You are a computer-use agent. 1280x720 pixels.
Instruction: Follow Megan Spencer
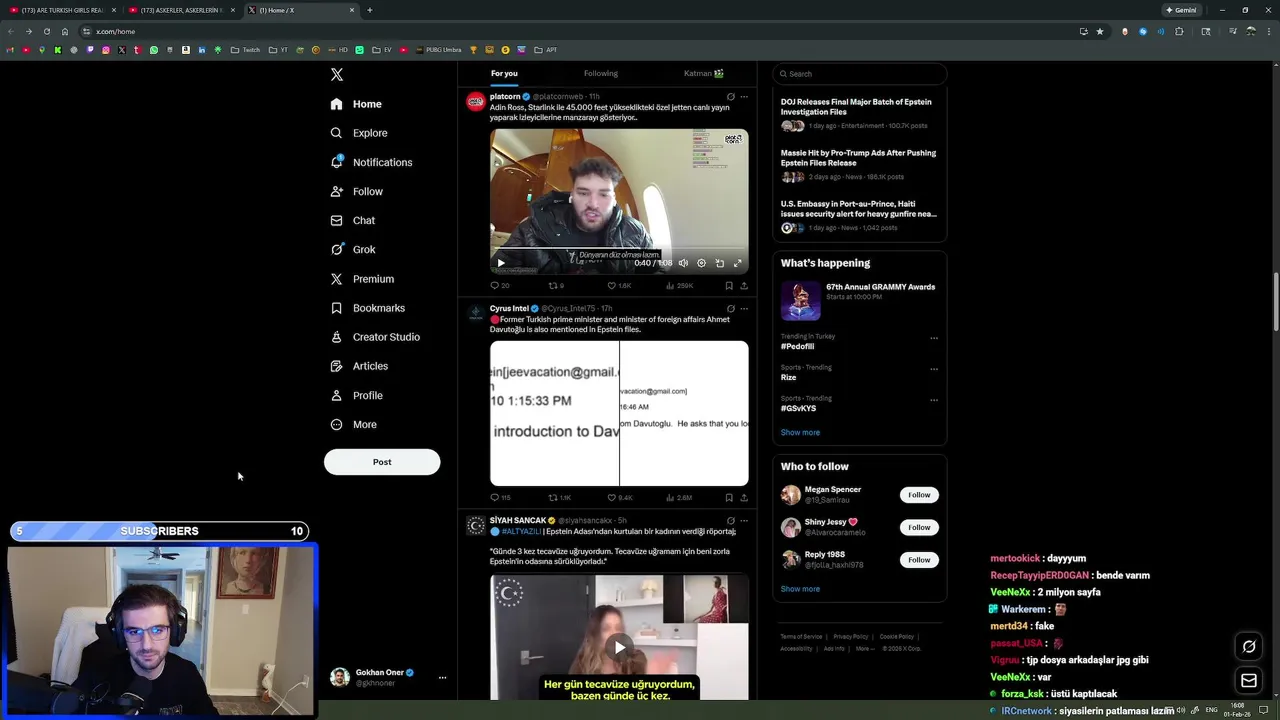(919, 495)
